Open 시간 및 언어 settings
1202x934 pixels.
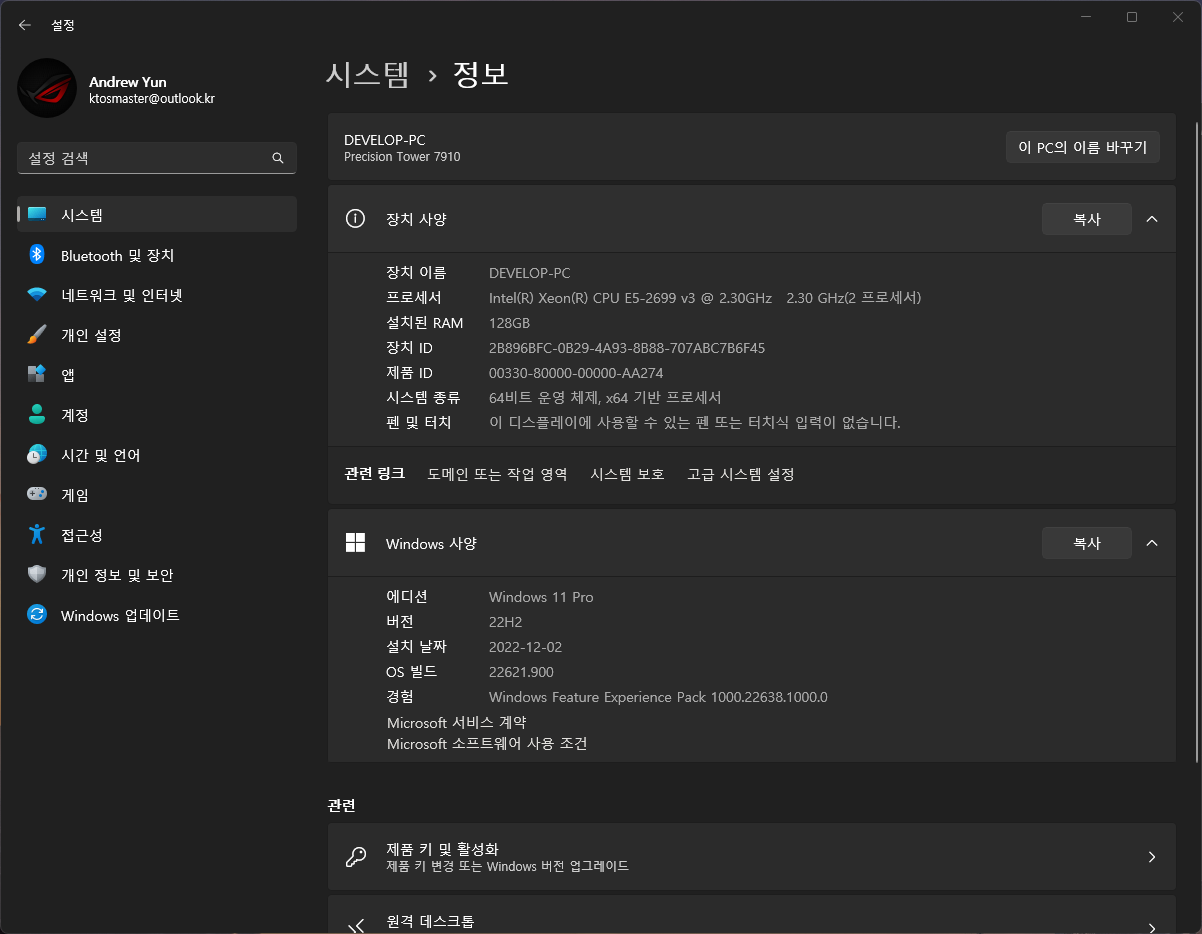point(157,455)
